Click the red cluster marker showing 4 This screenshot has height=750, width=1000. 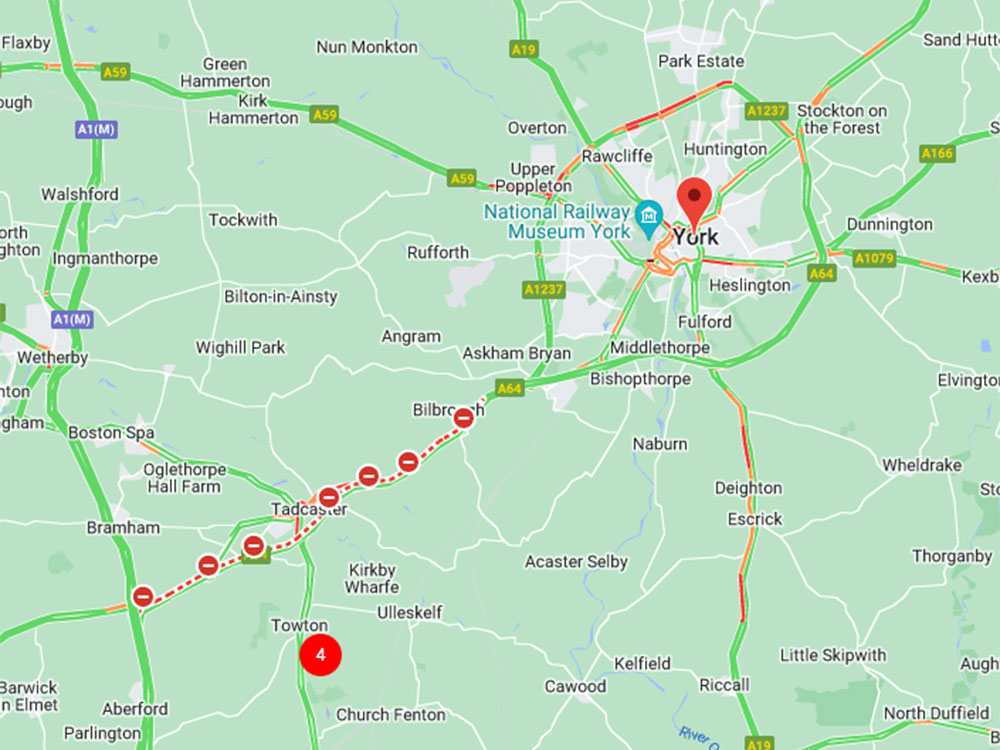(321, 654)
